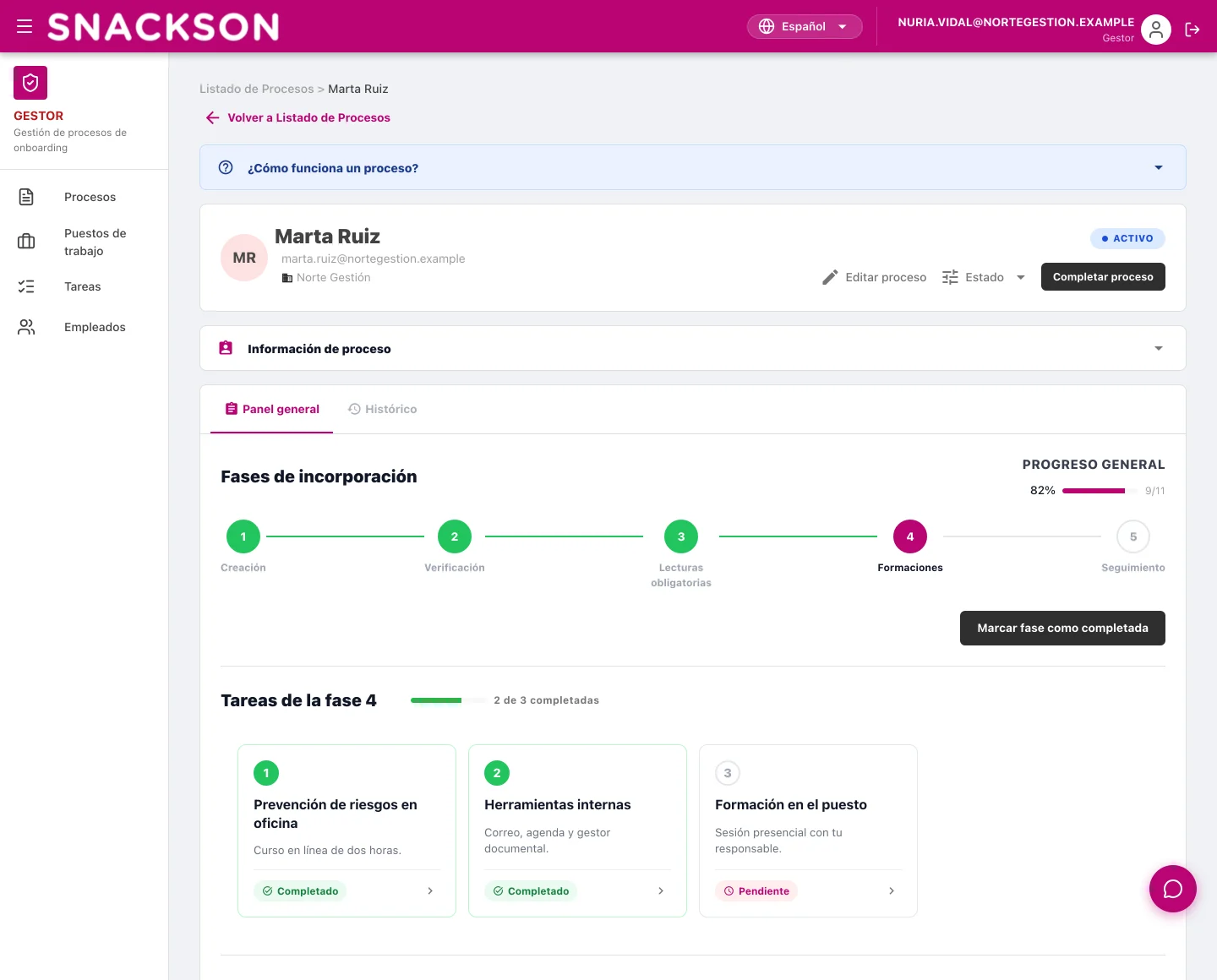Click the phase 4 tasks progress bar
Screen dimensions: 1217x980
pos(448,700)
